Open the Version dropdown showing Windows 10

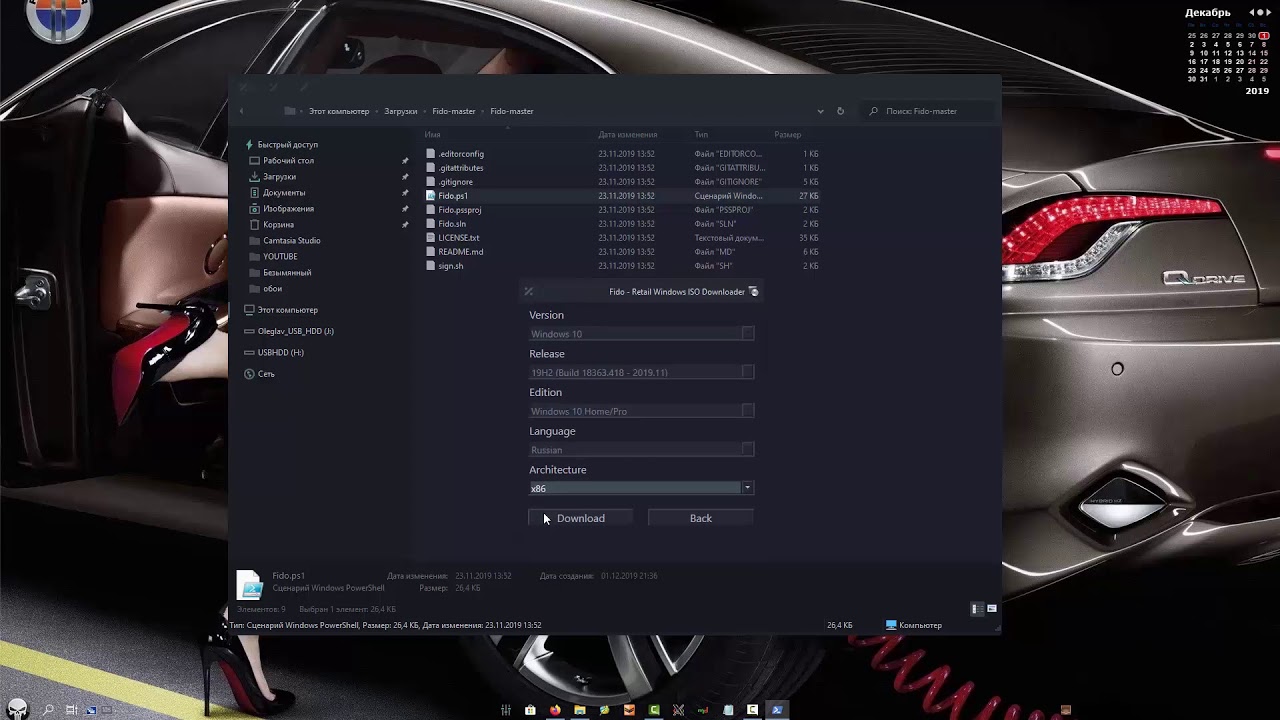641,334
